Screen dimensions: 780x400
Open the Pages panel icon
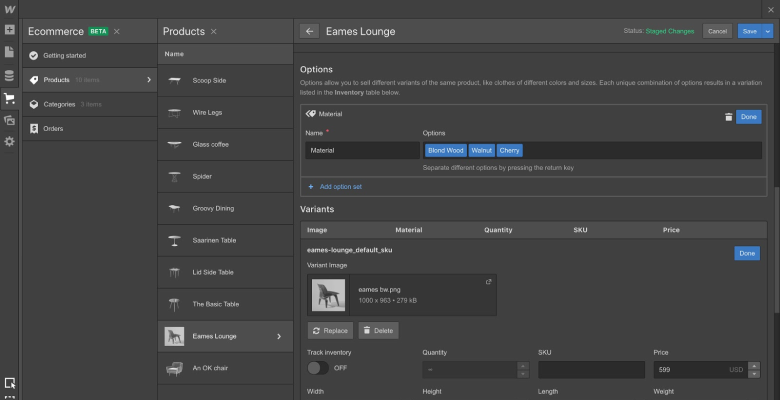[x=9, y=52]
